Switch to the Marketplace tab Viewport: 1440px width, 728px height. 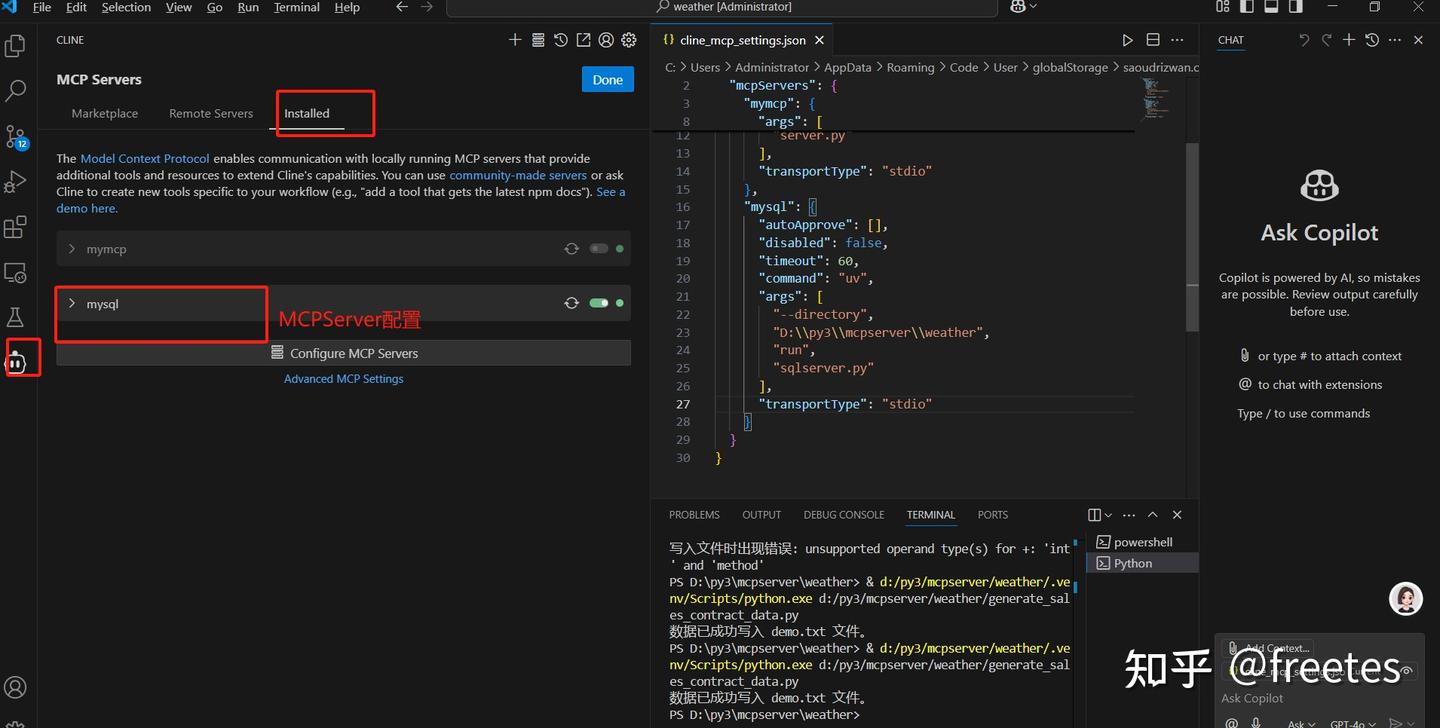click(105, 114)
